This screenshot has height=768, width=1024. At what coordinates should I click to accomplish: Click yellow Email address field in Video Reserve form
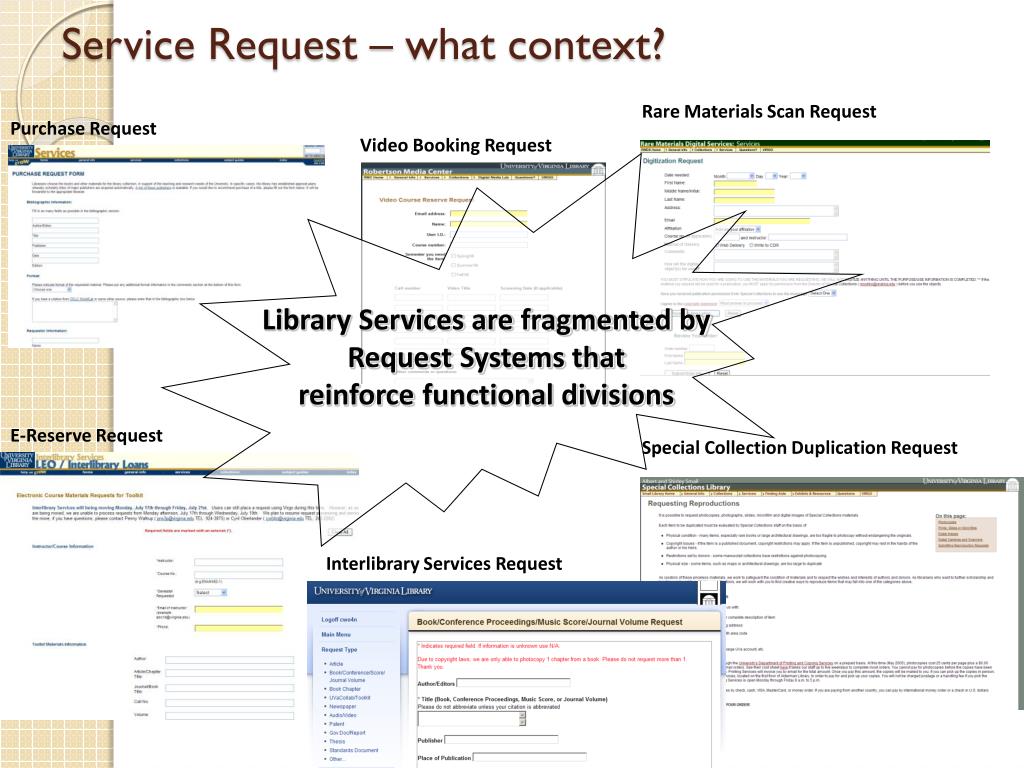(488, 214)
